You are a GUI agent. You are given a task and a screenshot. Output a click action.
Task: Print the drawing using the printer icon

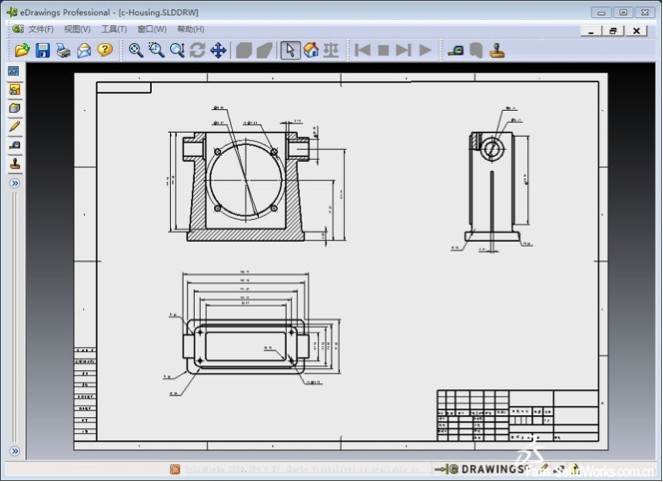(63, 50)
